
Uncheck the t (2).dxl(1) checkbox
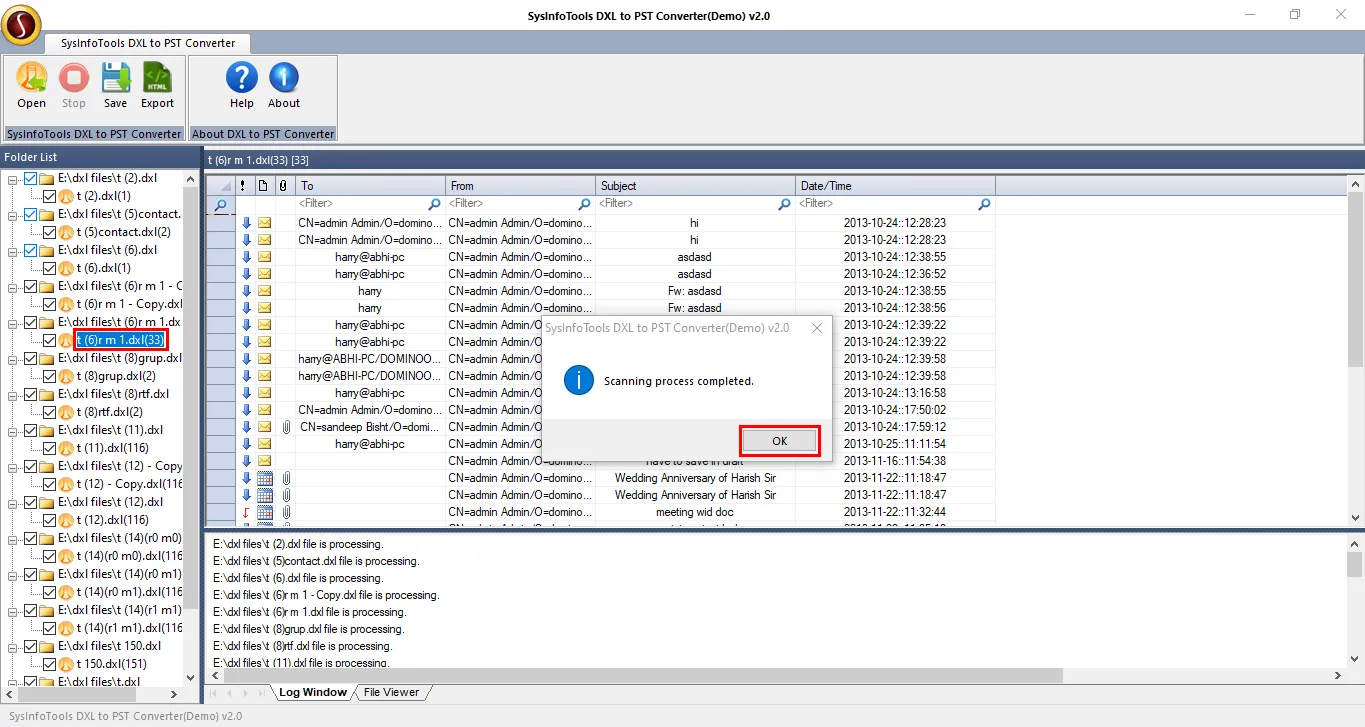click(50, 196)
